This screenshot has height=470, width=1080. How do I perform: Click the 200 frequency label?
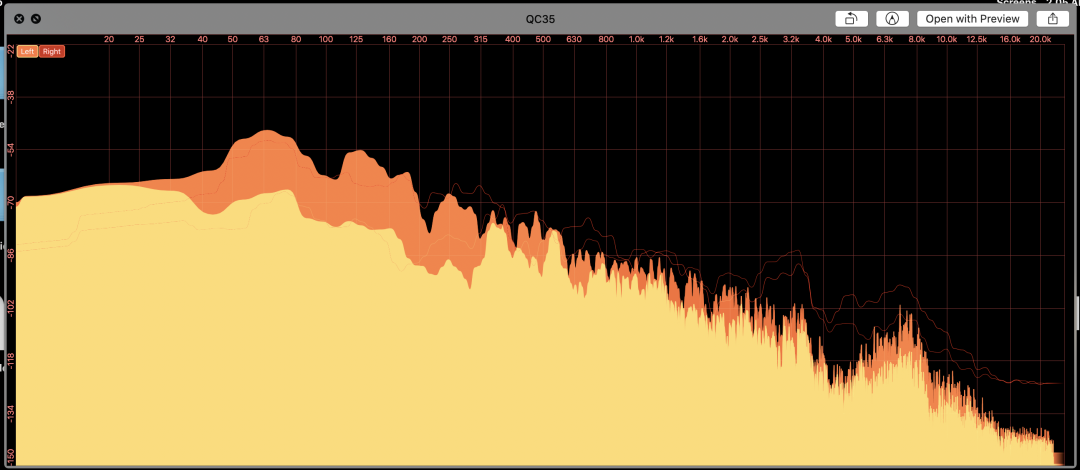point(419,40)
